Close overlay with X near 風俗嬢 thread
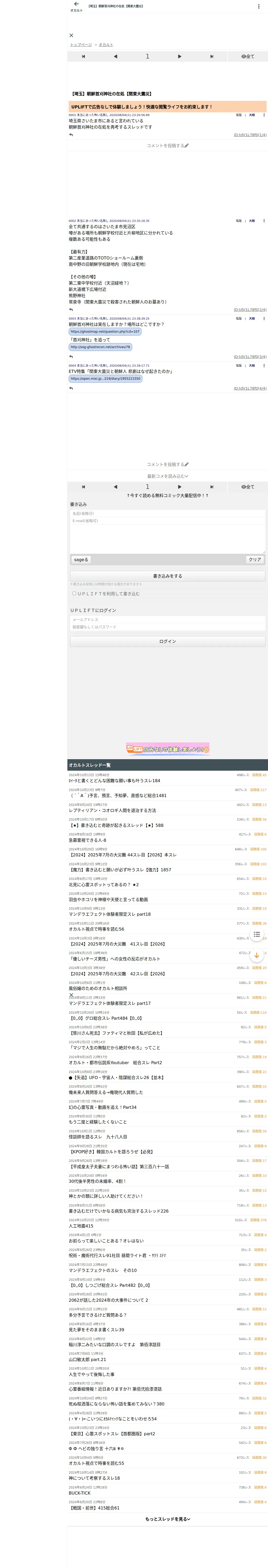Viewport: 268px width, 1568px height. [x=71, y=995]
